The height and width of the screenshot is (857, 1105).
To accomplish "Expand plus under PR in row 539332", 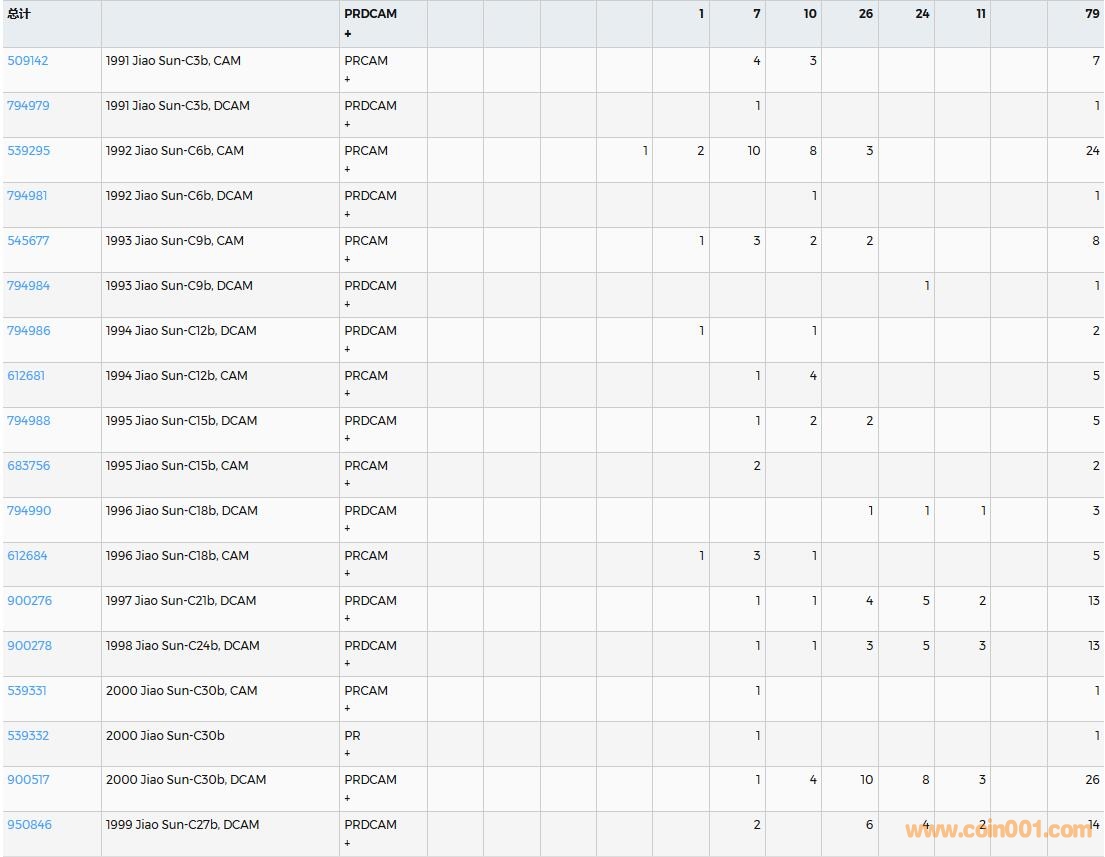I will point(347,753).
